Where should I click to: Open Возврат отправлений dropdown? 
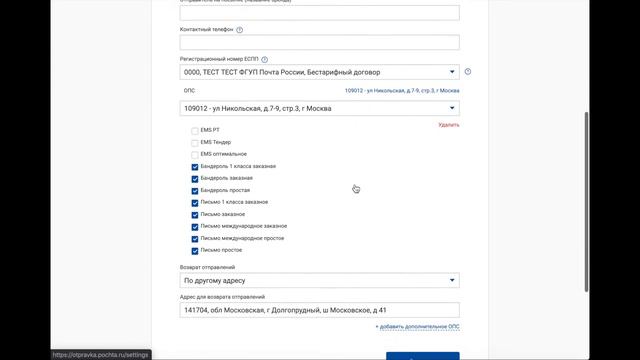pos(320,280)
